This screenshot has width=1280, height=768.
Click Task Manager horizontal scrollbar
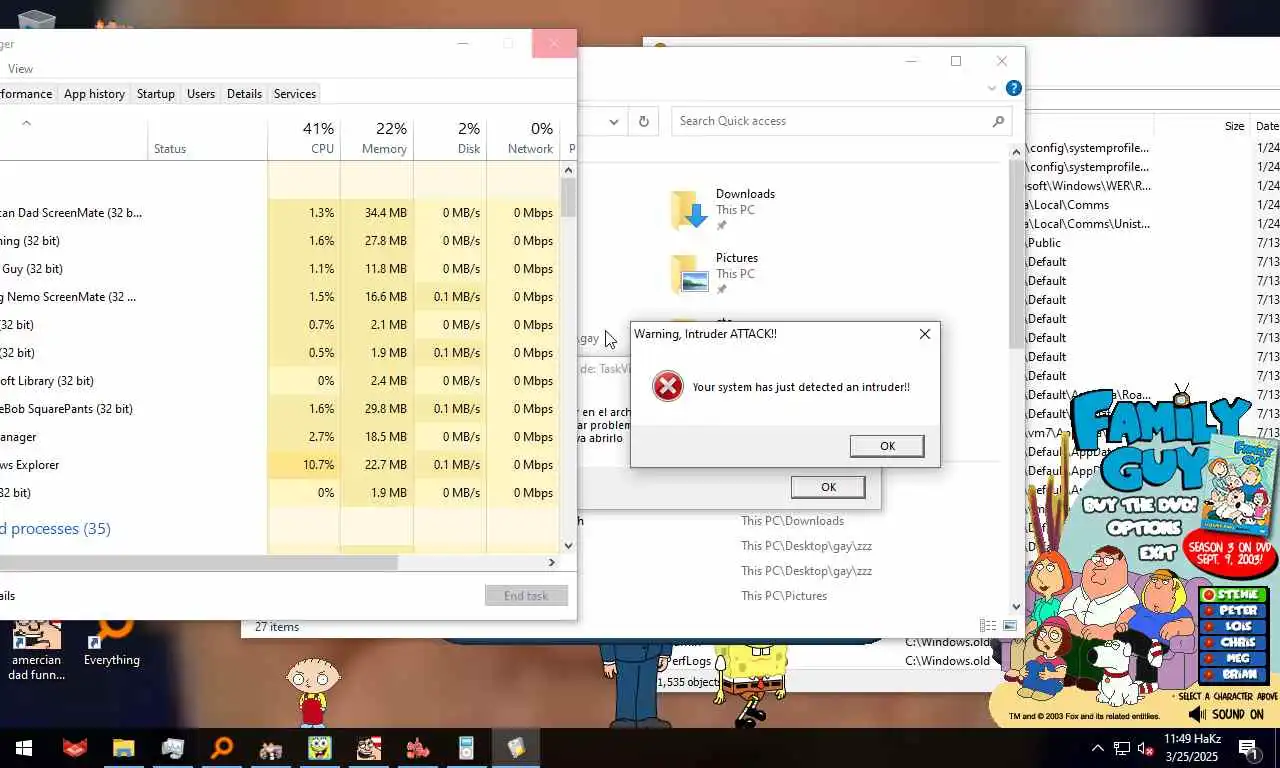[x=199, y=563]
